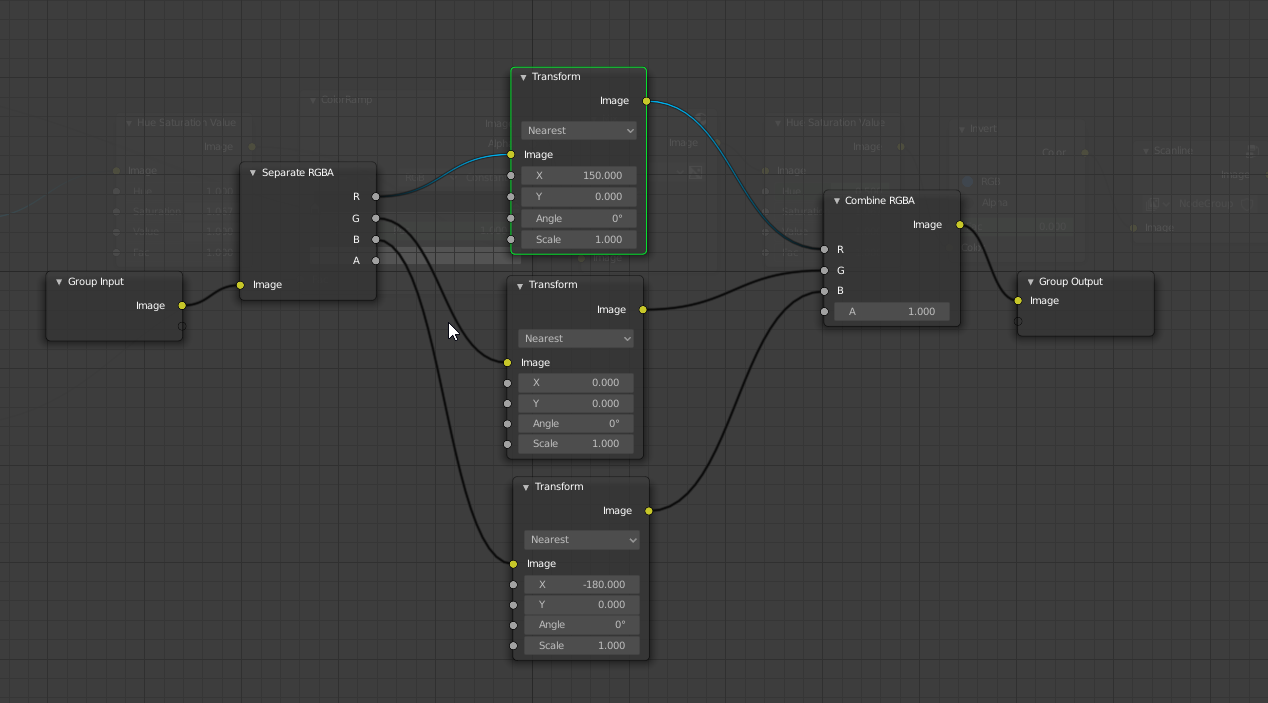This screenshot has width=1268, height=703.
Task: Click empty socket under Group Output's Image
Action: 1018,322
